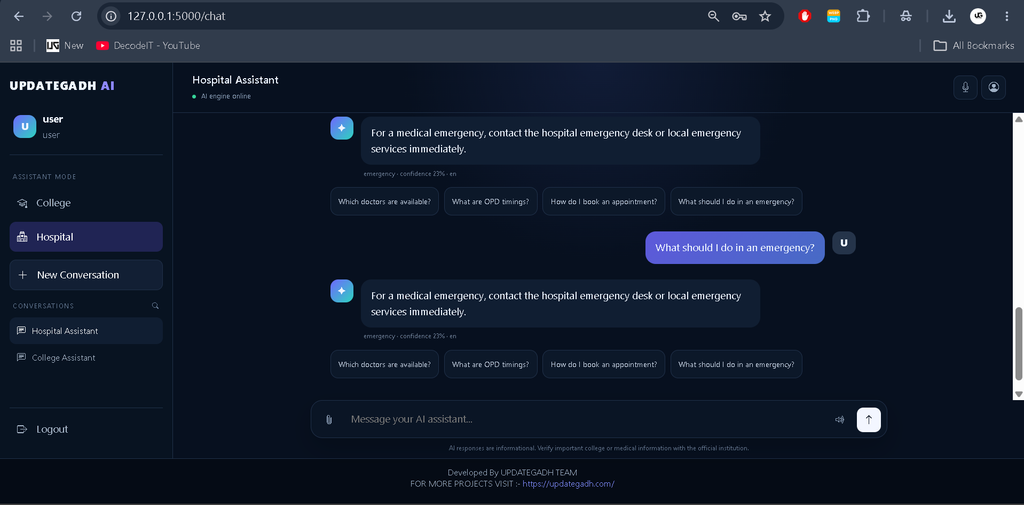The height and width of the screenshot is (505, 1024).
Task: Click lower 'What should I do in an emergency?' chip
Action: point(736,365)
